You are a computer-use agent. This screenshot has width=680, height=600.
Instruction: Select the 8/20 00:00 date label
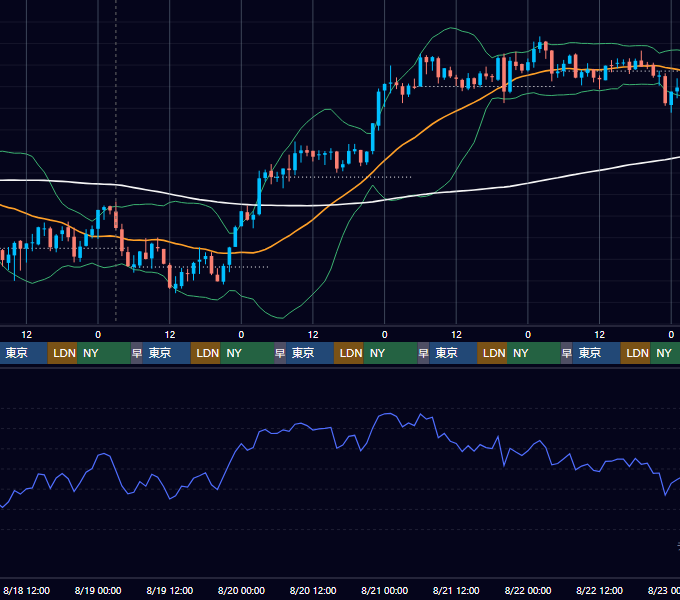(241, 590)
